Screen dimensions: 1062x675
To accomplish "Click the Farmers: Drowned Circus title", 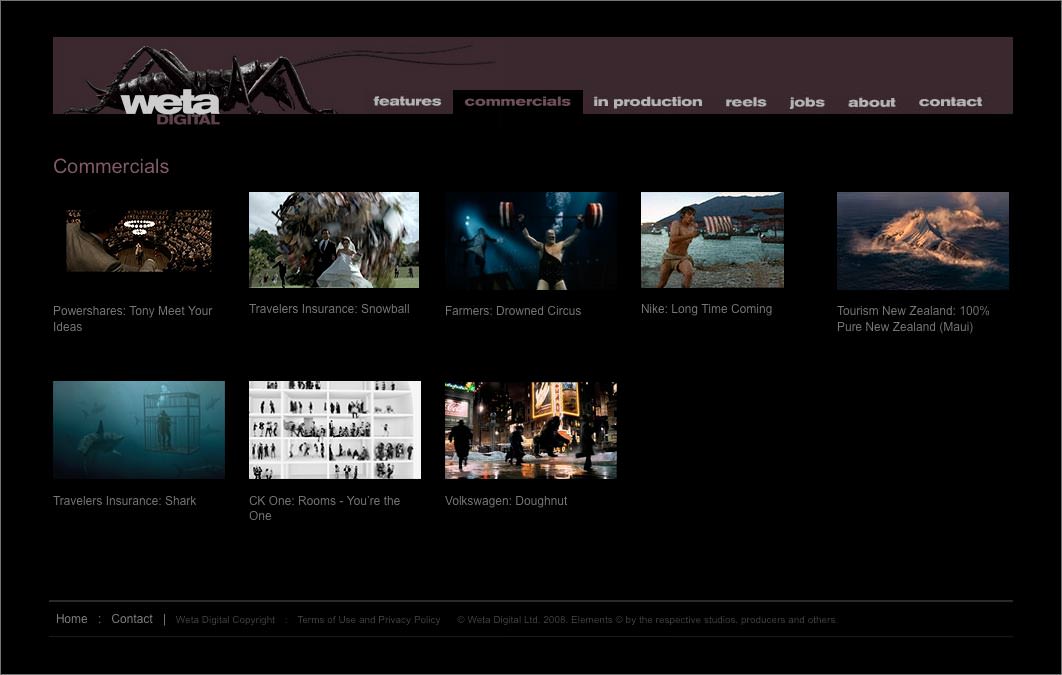I will (513, 311).
